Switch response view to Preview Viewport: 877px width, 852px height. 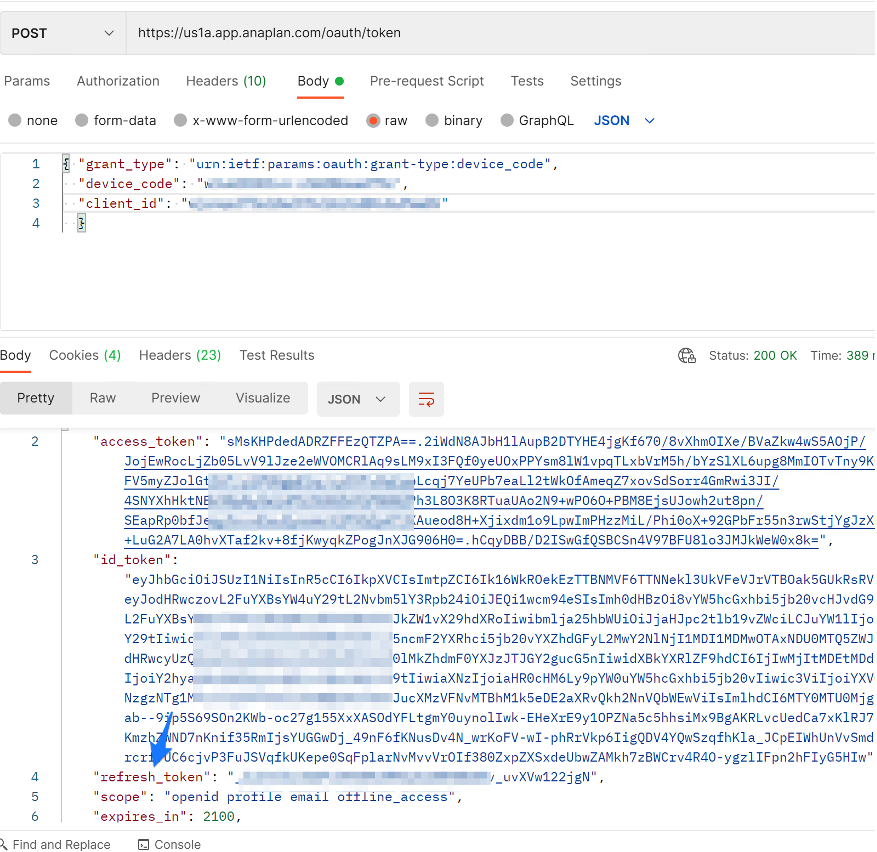point(176,398)
